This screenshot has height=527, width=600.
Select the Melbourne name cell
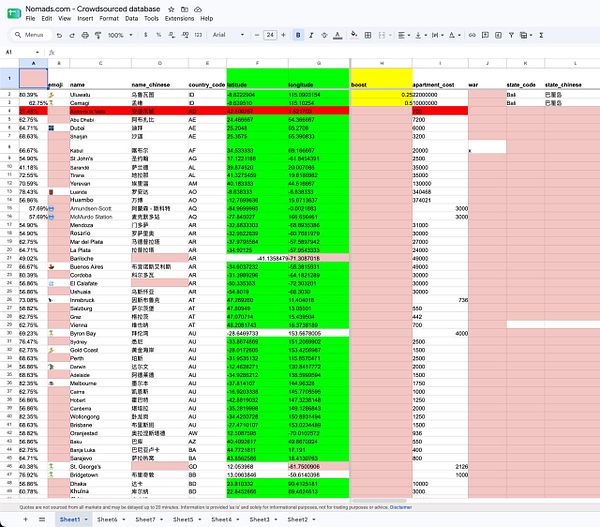click(100, 383)
